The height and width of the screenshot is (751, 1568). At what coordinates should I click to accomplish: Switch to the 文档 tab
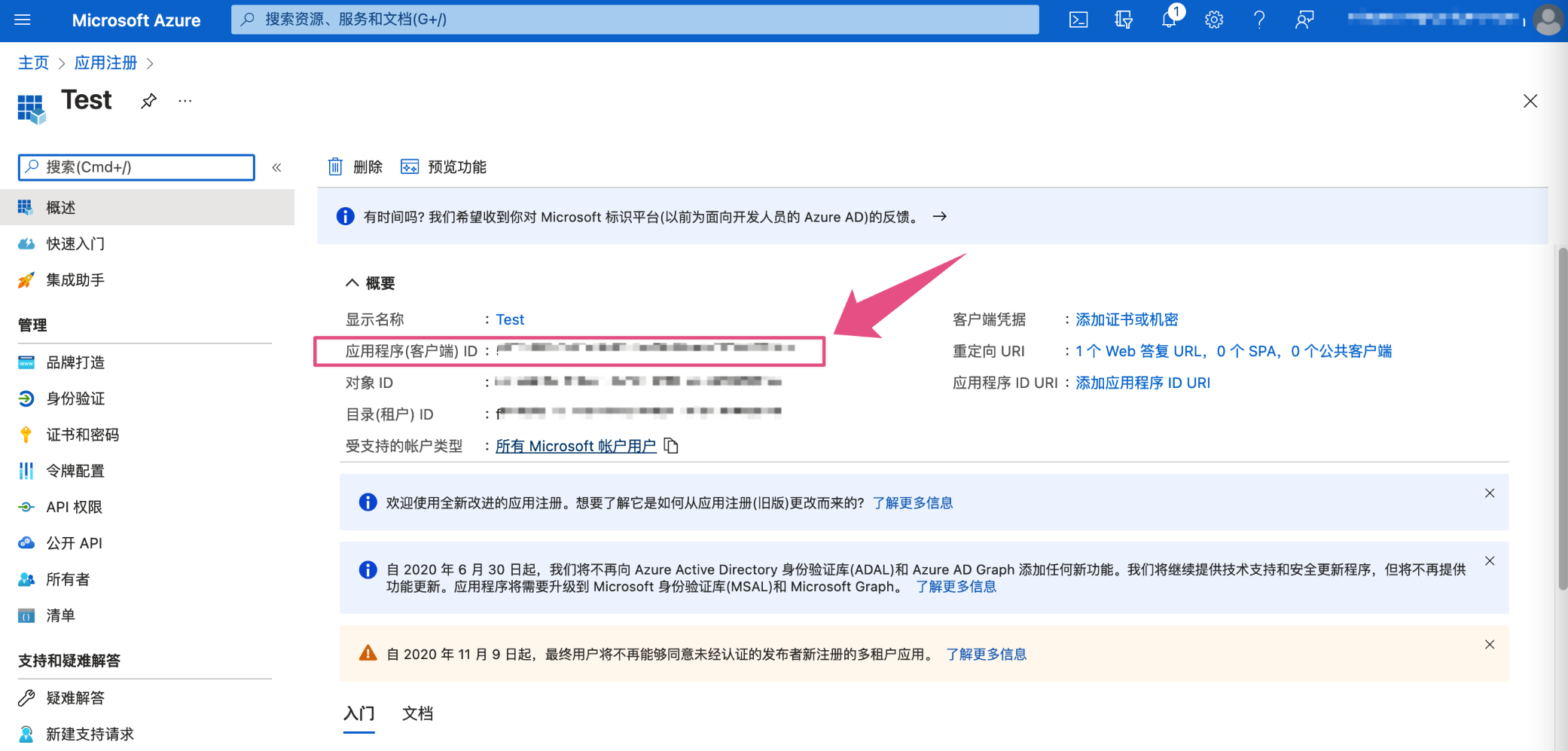point(417,713)
